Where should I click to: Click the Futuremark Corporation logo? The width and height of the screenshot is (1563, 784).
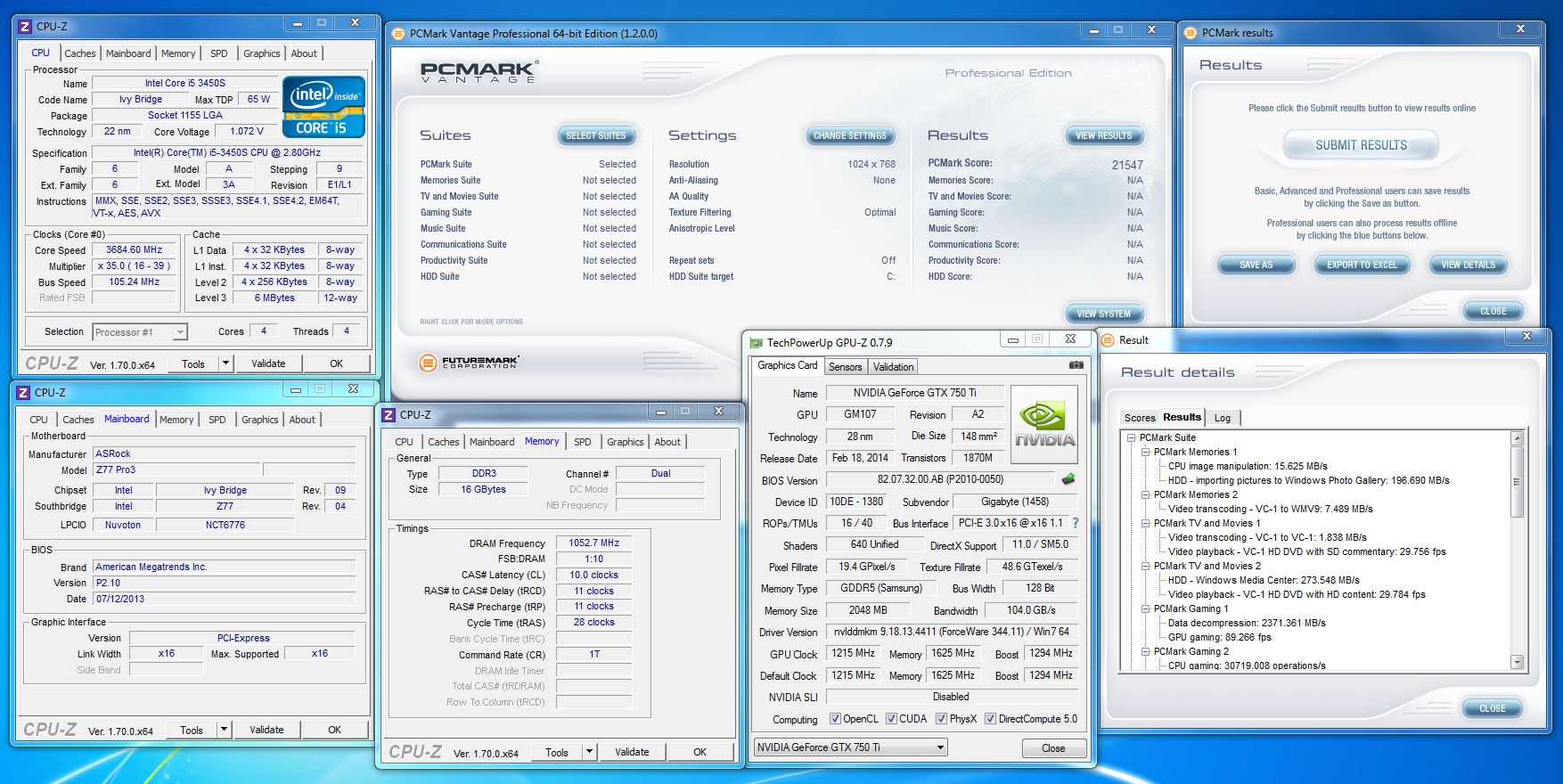[469, 363]
